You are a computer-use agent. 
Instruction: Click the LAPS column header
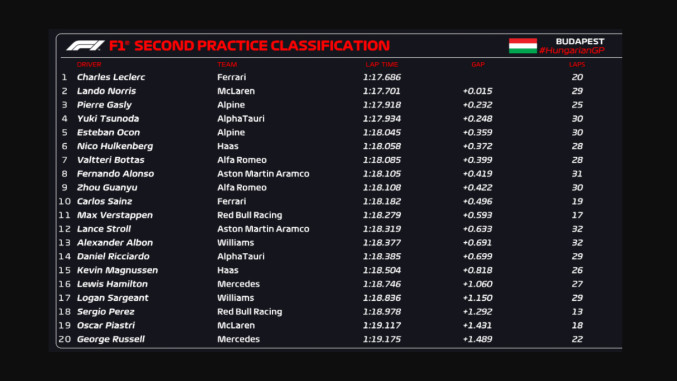(577, 64)
